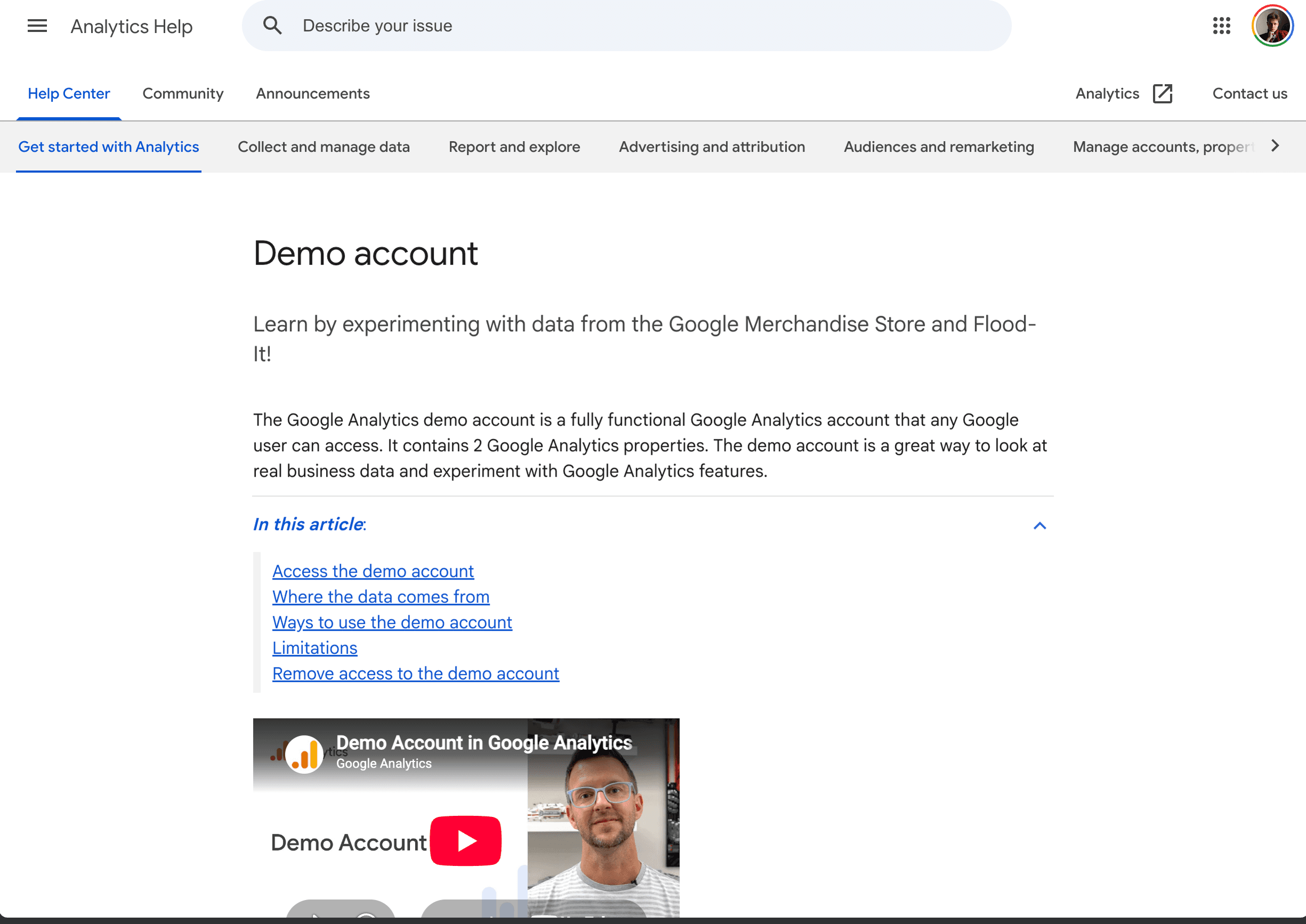The width and height of the screenshot is (1306, 924).
Task: Focus the Describe your issue field
Action: [626, 26]
